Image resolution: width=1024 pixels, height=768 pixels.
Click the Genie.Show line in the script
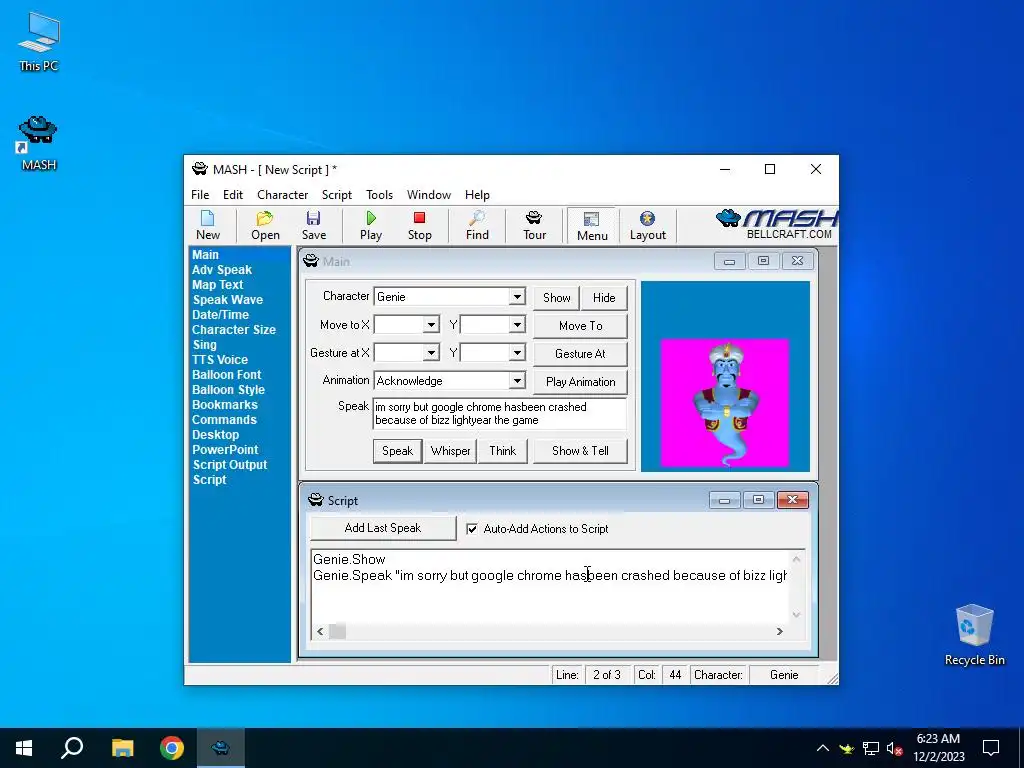coord(349,559)
